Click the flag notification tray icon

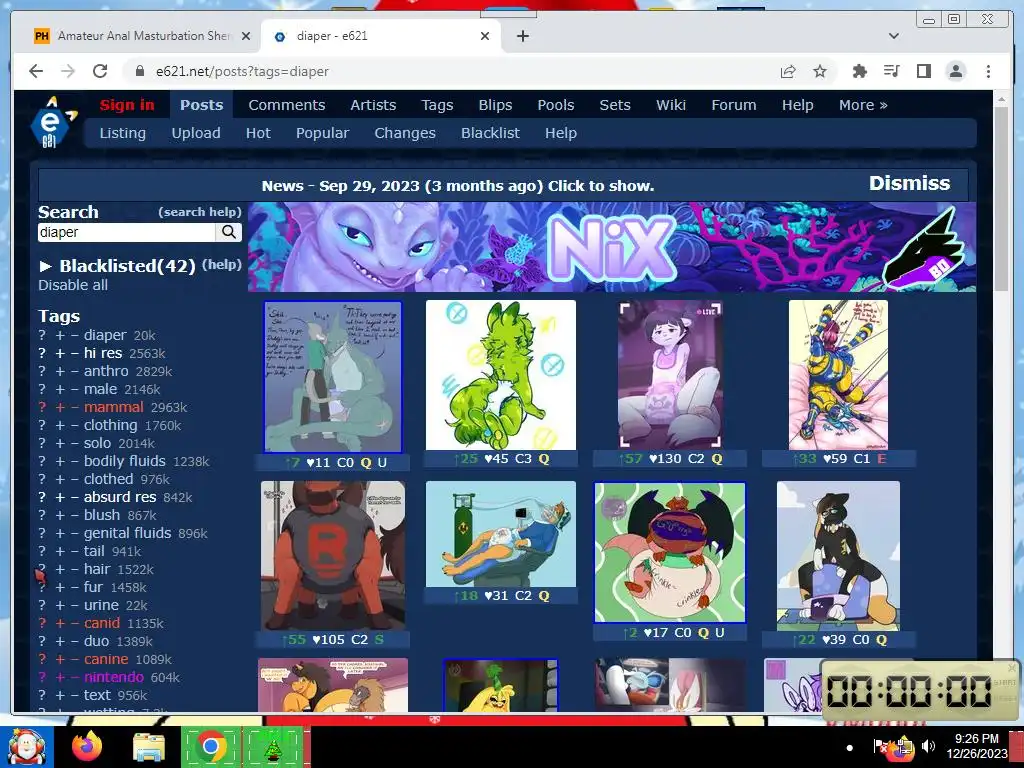click(x=880, y=746)
